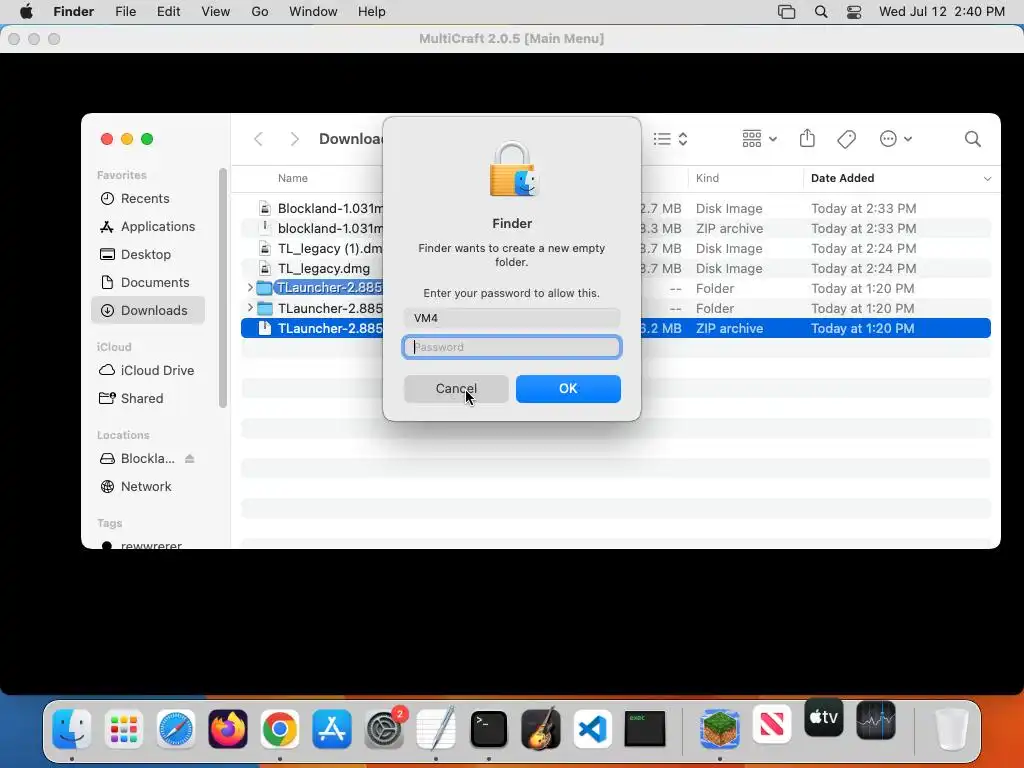The width and height of the screenshot is (1024, 768).
Task: Select the TL_legacy (1).dmg file
Action: 616,249
